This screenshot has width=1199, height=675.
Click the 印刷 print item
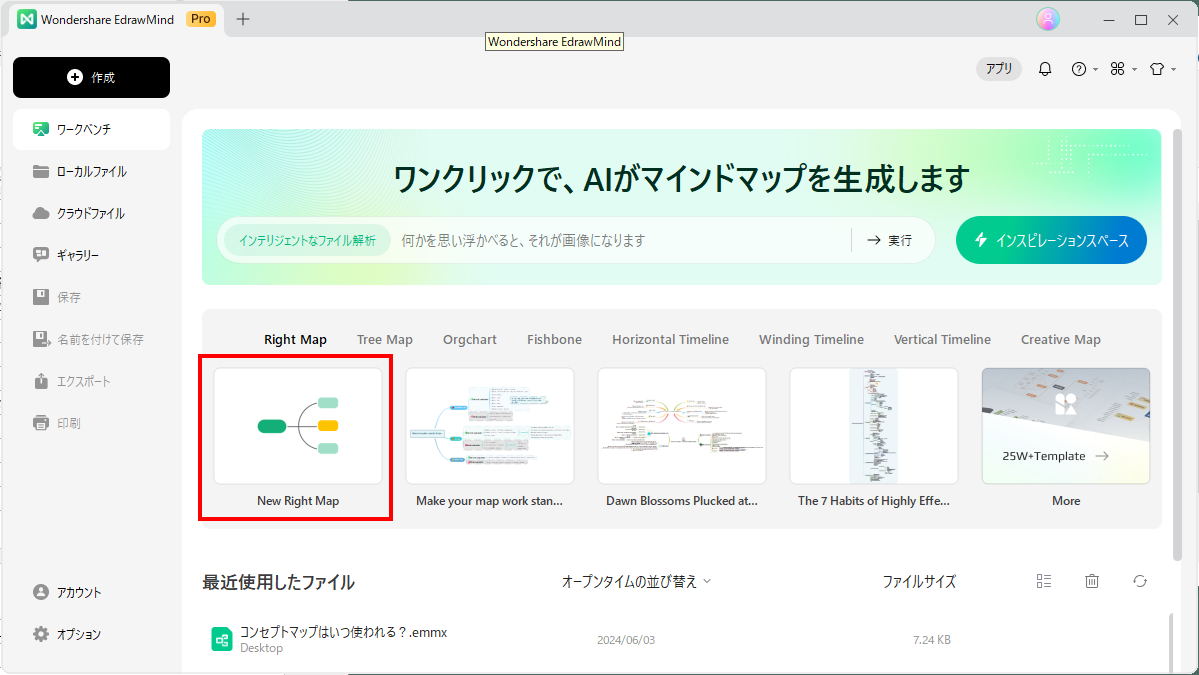click(92, 423)
